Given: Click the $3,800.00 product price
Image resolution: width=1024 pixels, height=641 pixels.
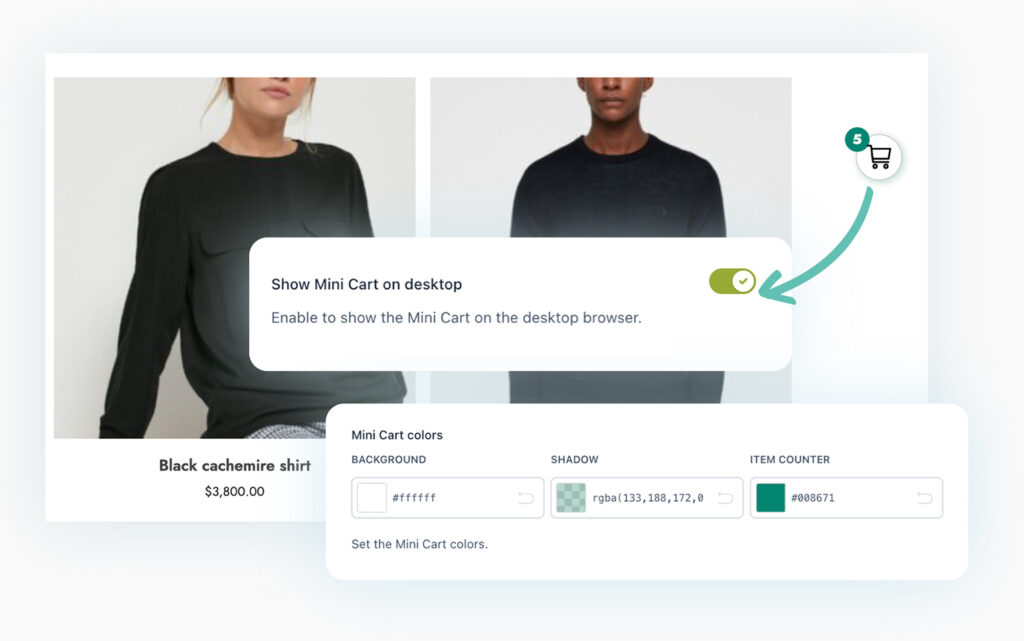Looking at the screenshot, I should [x=234, y=492].
